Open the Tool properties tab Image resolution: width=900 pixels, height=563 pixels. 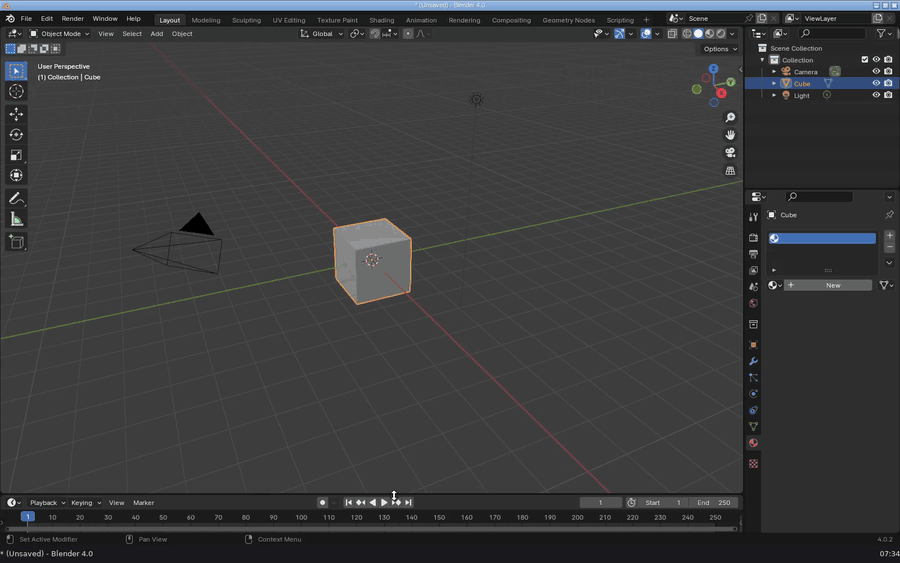(x=754, y=217)
